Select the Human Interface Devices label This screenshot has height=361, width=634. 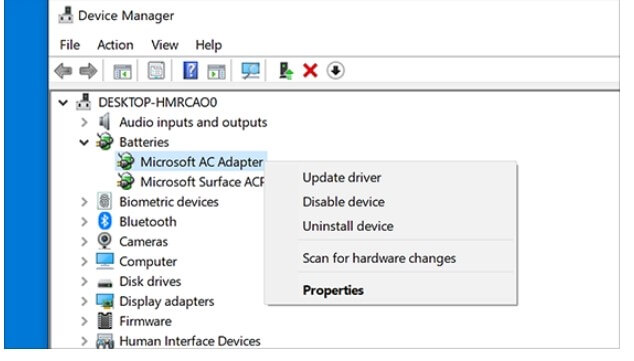190,341
